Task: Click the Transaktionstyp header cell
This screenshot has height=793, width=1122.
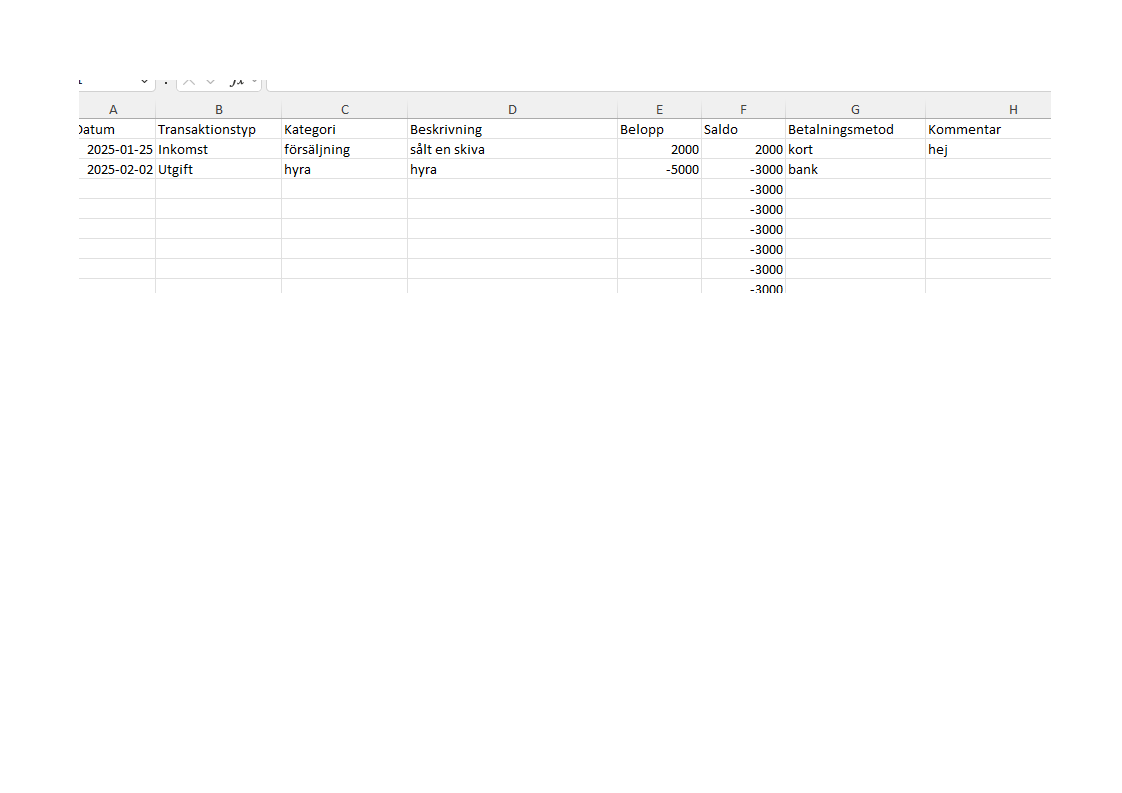Action: tap(218, 130)
